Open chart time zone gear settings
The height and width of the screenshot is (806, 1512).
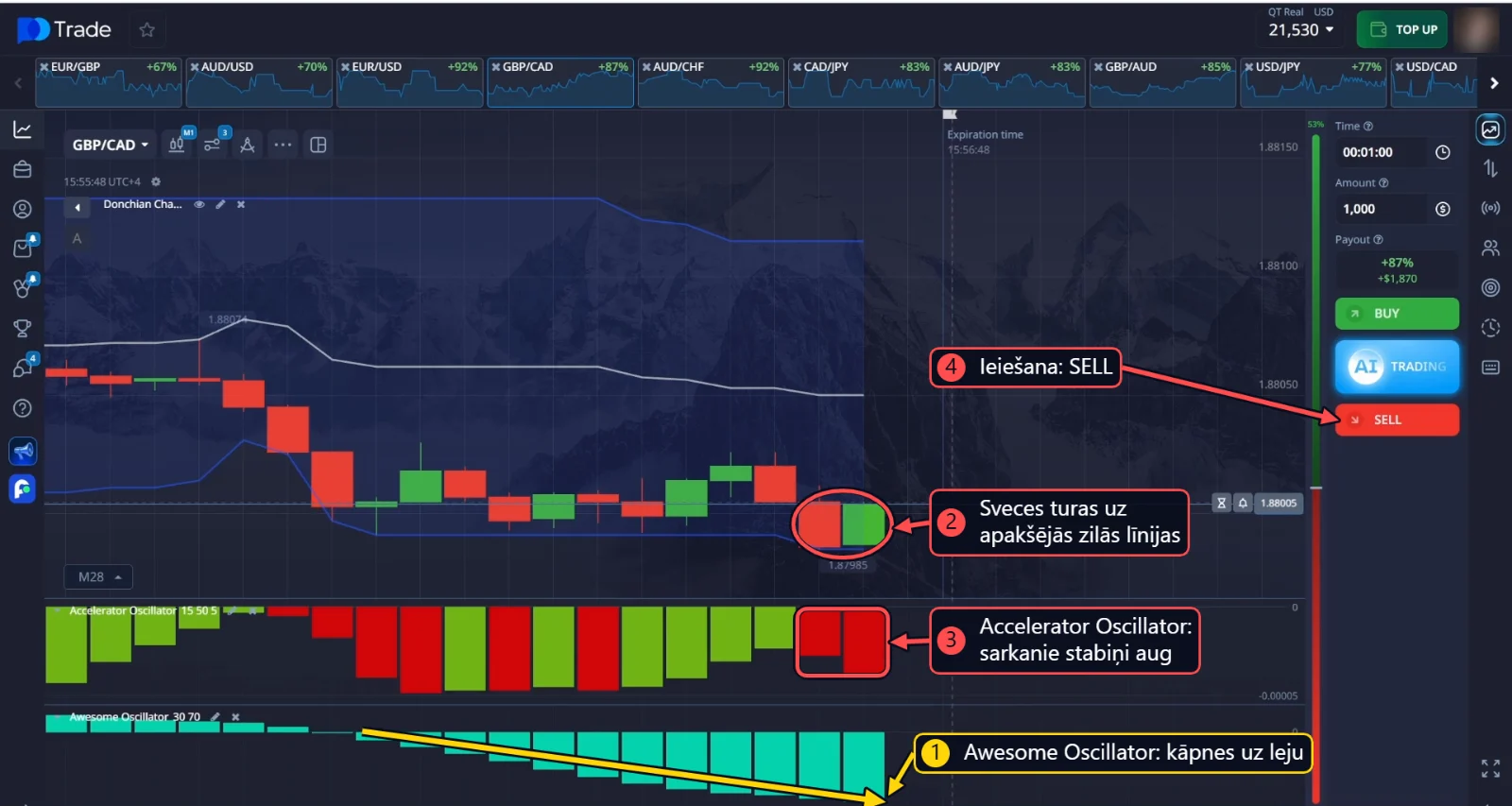click(x=156, y=181)
